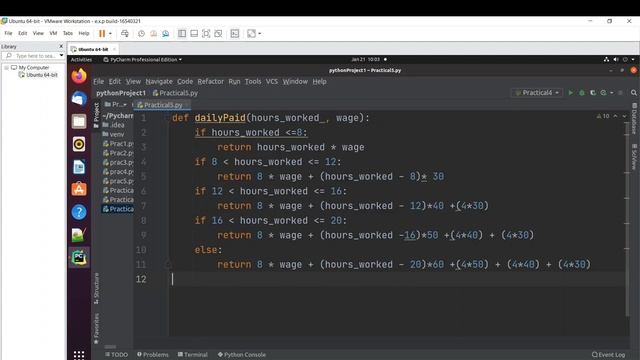This screenshot has width=640, height=360.
Task: Collapse the My Computer tree node
Action: (7, 67)
